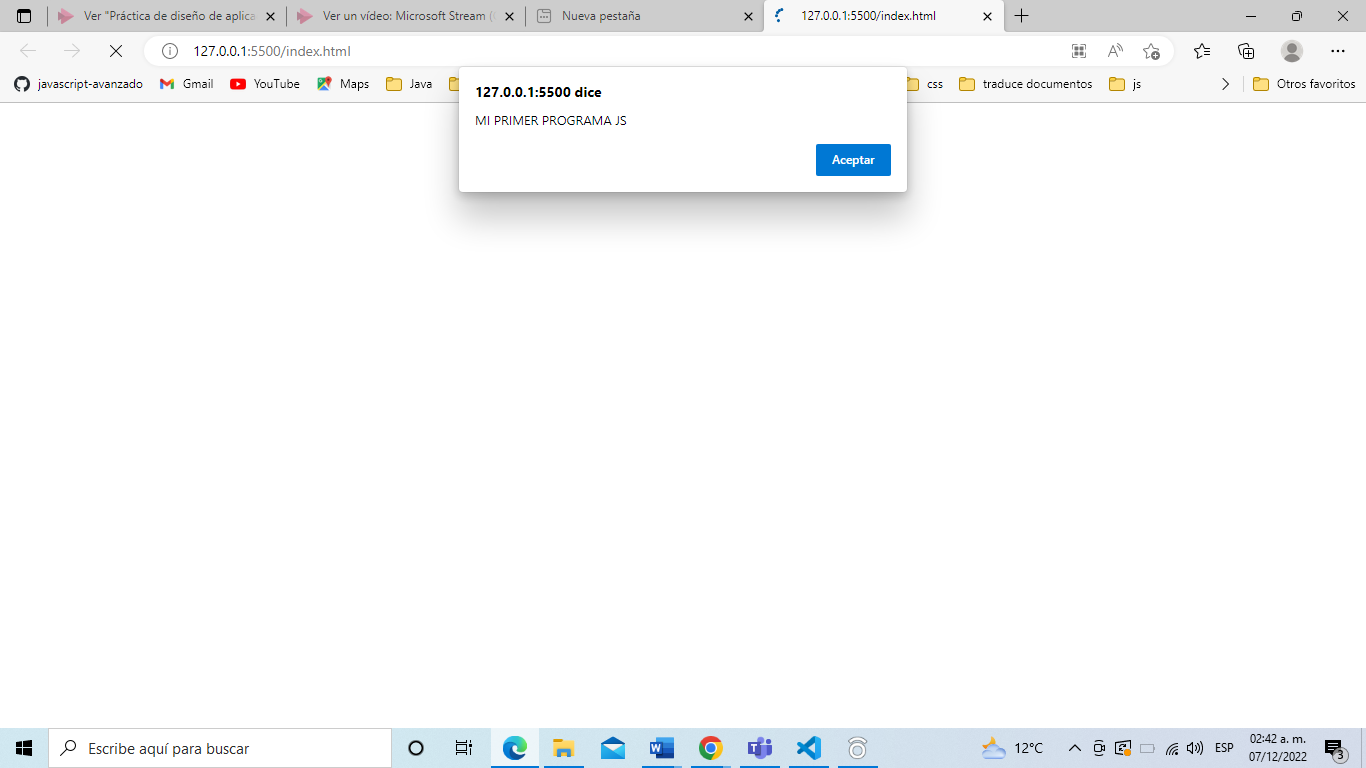Open the notification center icon
The height and width of the screenshot is (768, 1366).
[1335, 748]
